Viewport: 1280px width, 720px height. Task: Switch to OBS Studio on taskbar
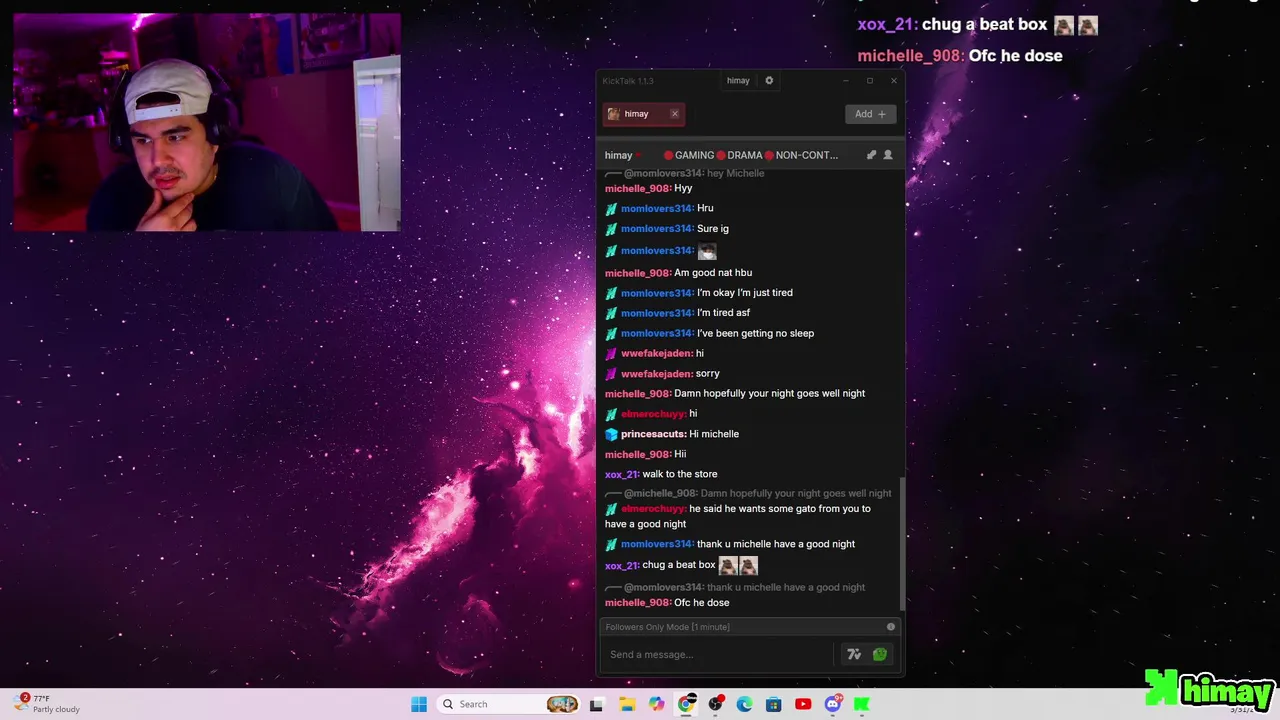tap(715, 704)
